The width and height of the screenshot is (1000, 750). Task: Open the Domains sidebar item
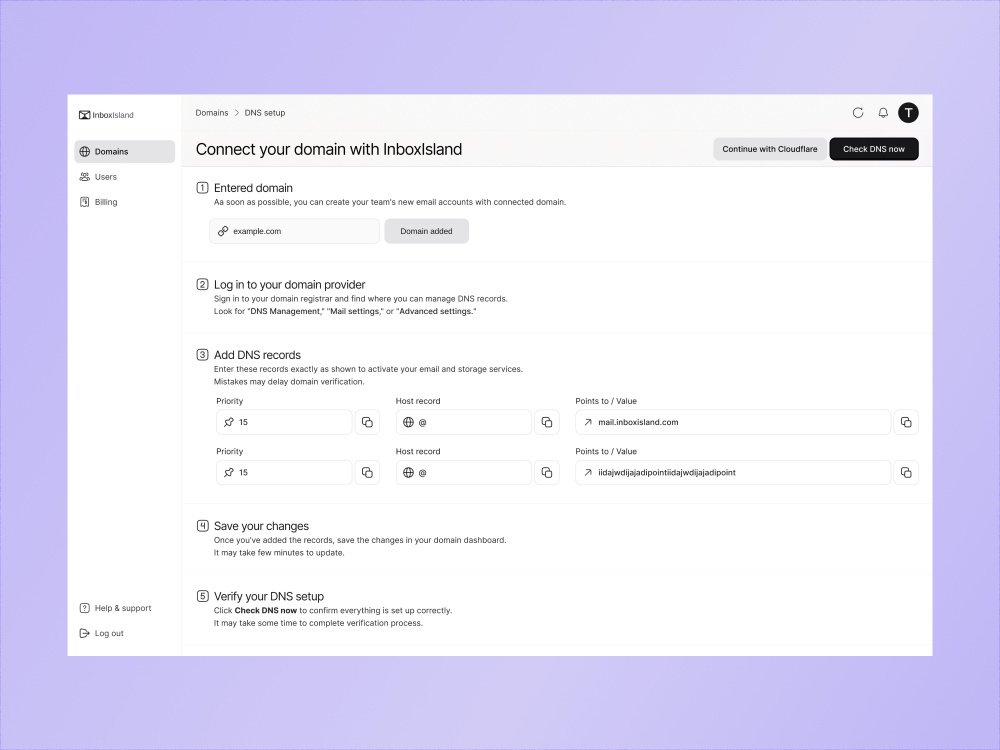(x=124, y=152)
